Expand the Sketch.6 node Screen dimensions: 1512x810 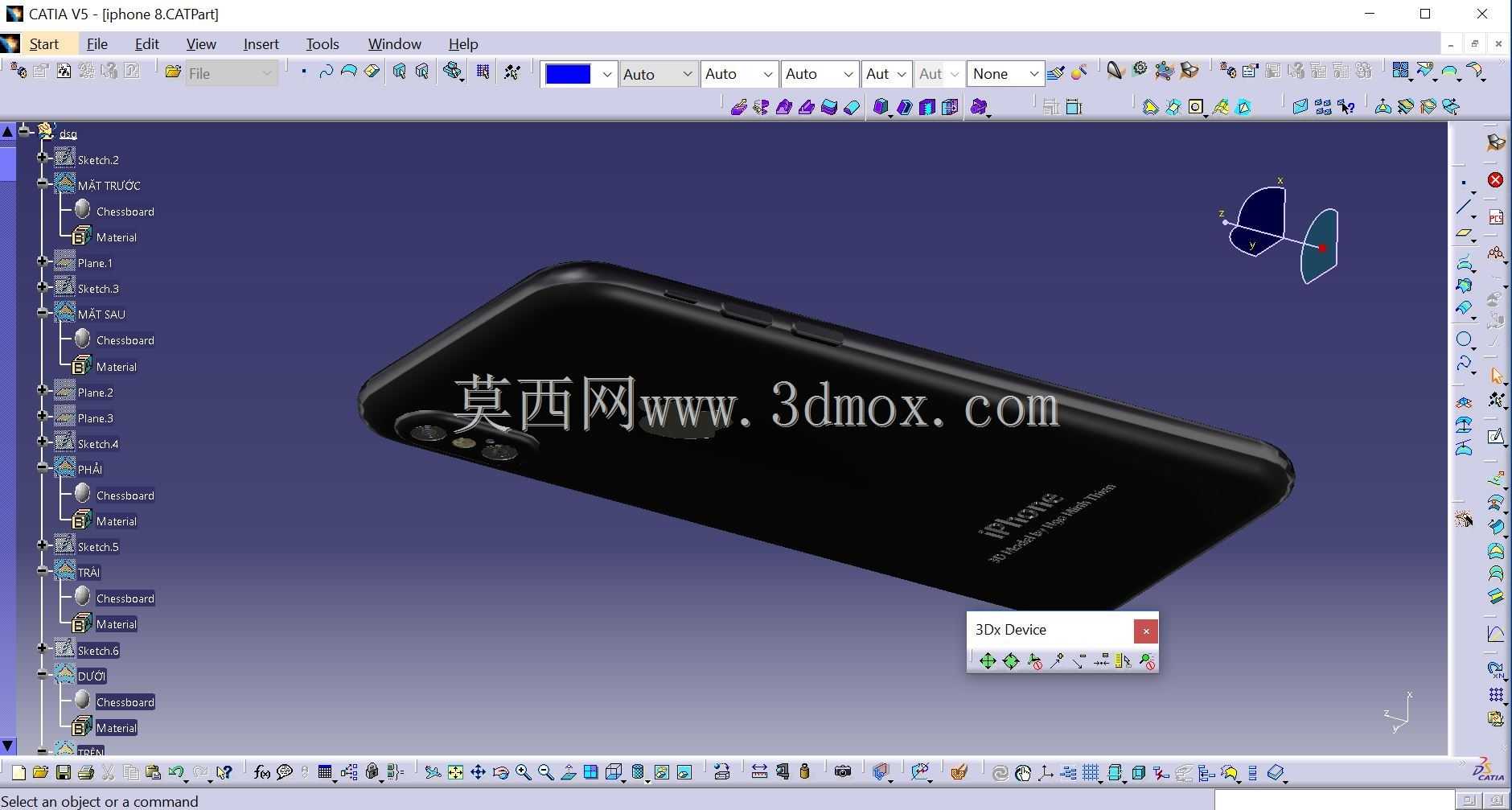tap(43, 648)
